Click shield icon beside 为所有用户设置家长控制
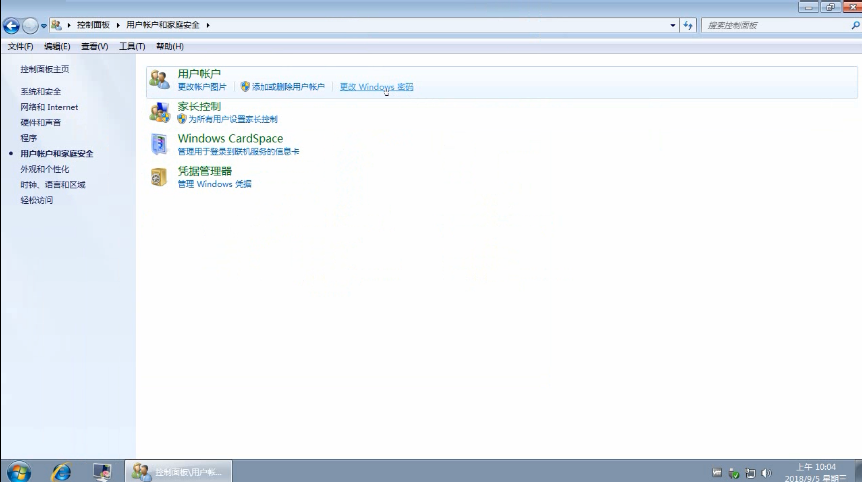This screenshot has width=862, height=482. [x=182, y=119]
